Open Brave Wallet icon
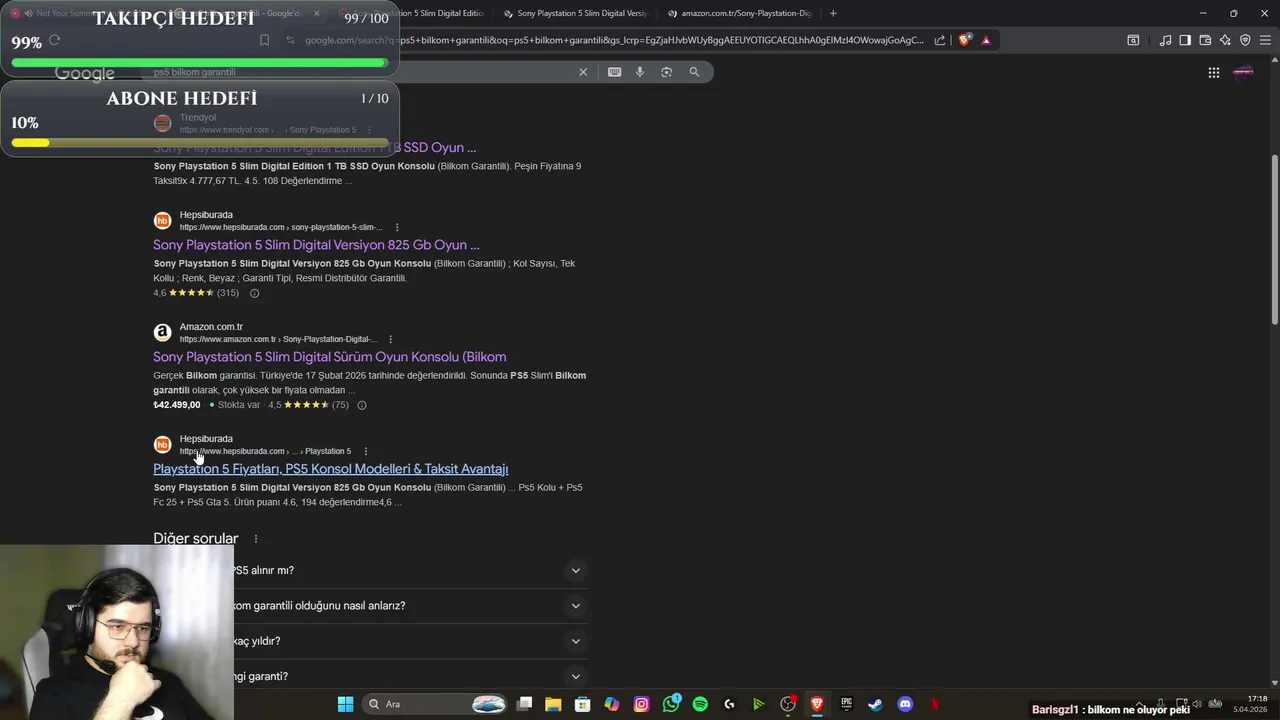 click(1205, 40)
